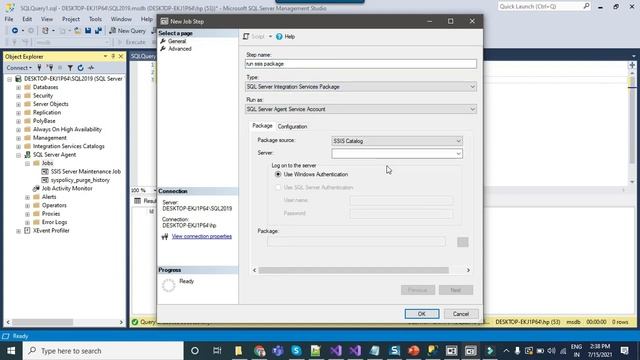This screenshot has height=360, width=640.
Task: Open the Server combo box dropdown
Action: pos(458,153)
